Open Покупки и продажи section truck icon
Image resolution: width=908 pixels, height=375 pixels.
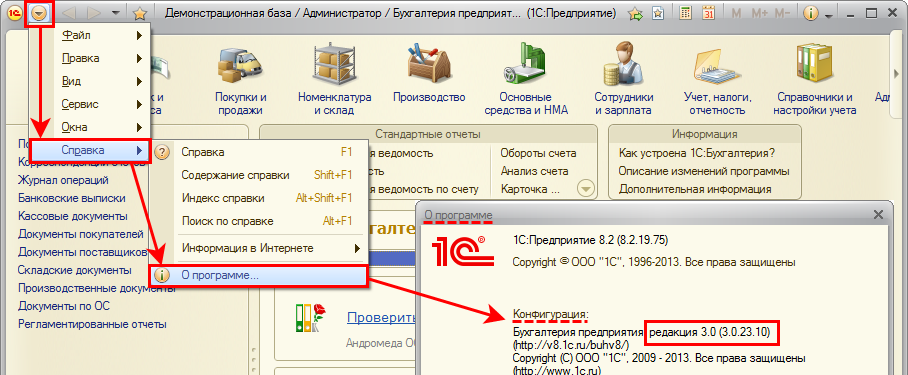click(x=240, y=64)
